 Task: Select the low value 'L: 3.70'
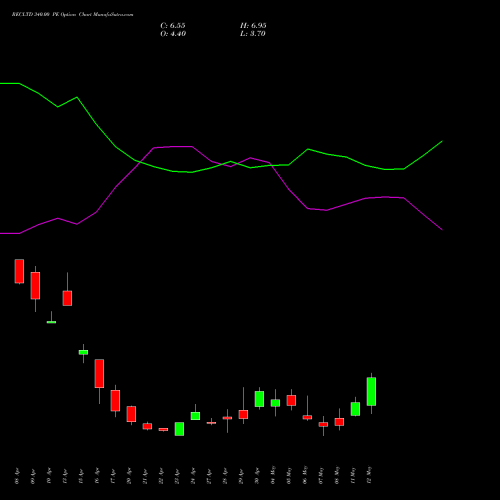click(253, 34)
